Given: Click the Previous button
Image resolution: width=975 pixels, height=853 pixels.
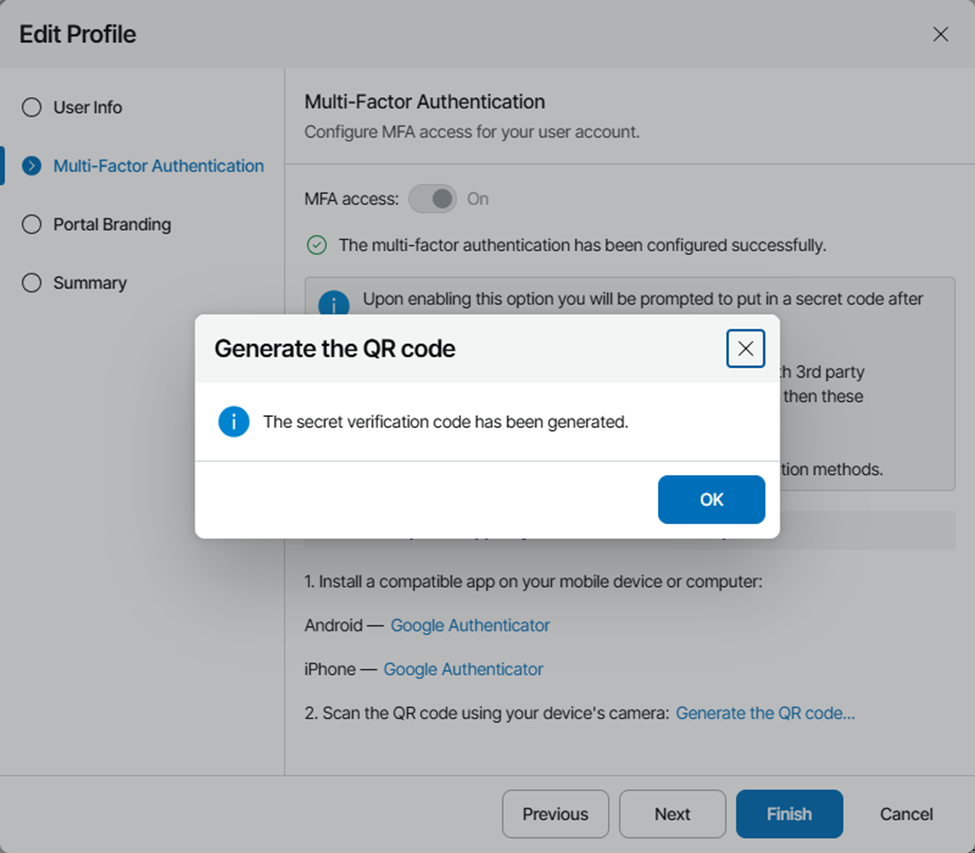Looking at the screenshot, I should tap(555, 814).
